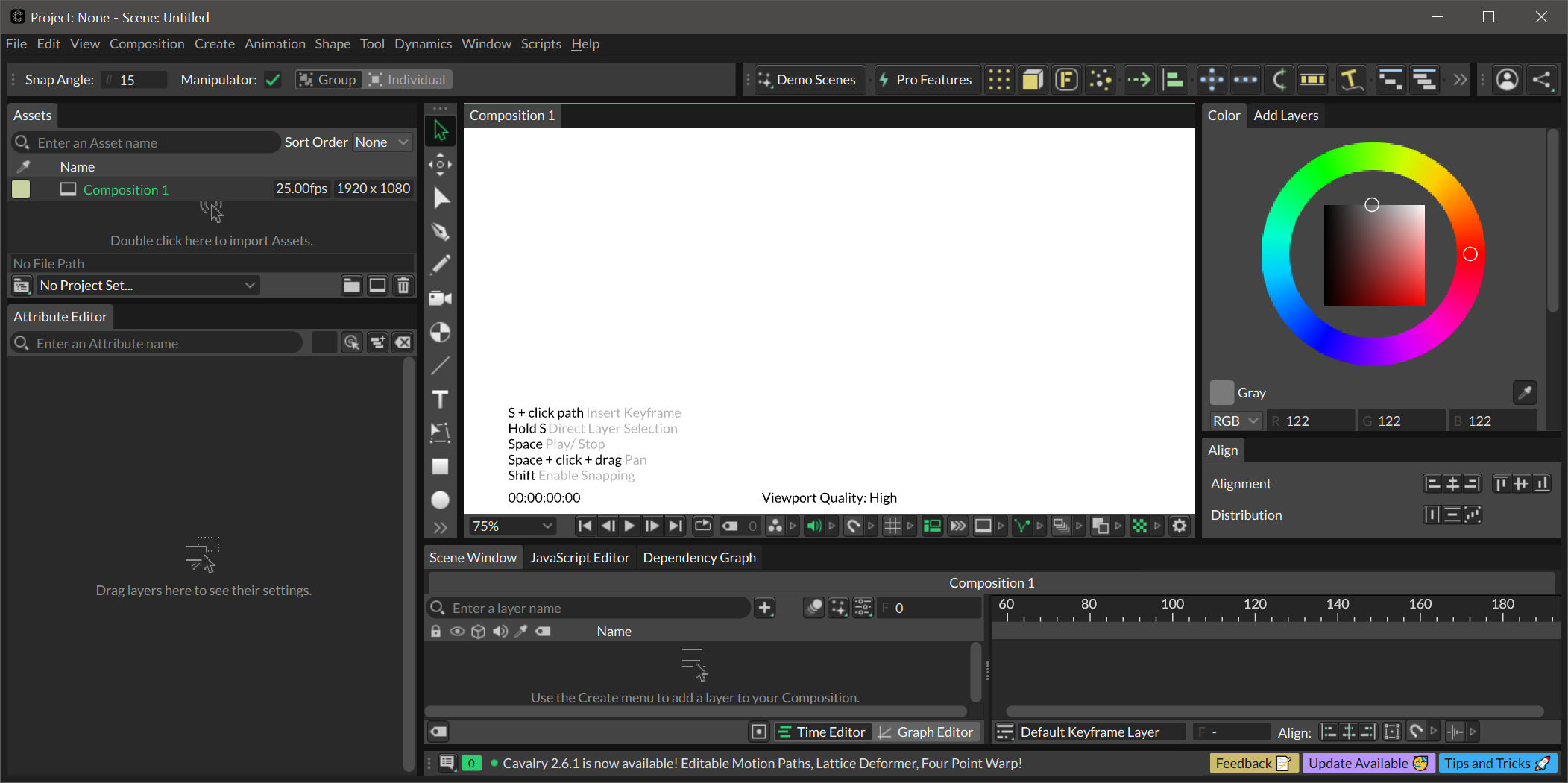Viewport: 1568px width, 783px height.
Task: Click the Snap Angle value field
Action: point(133,79)
